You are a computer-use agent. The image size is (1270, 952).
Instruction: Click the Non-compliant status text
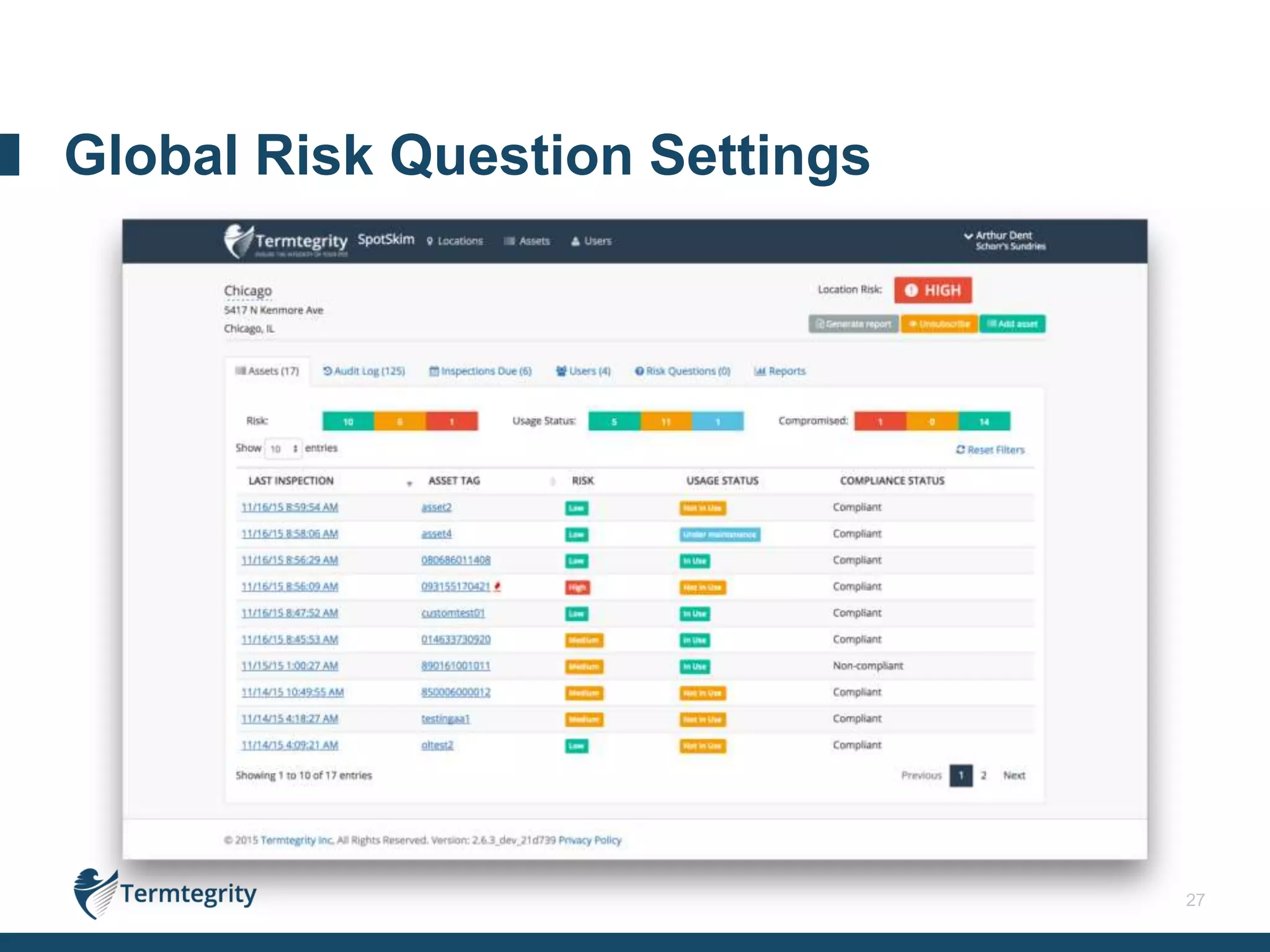coord(868,666)
